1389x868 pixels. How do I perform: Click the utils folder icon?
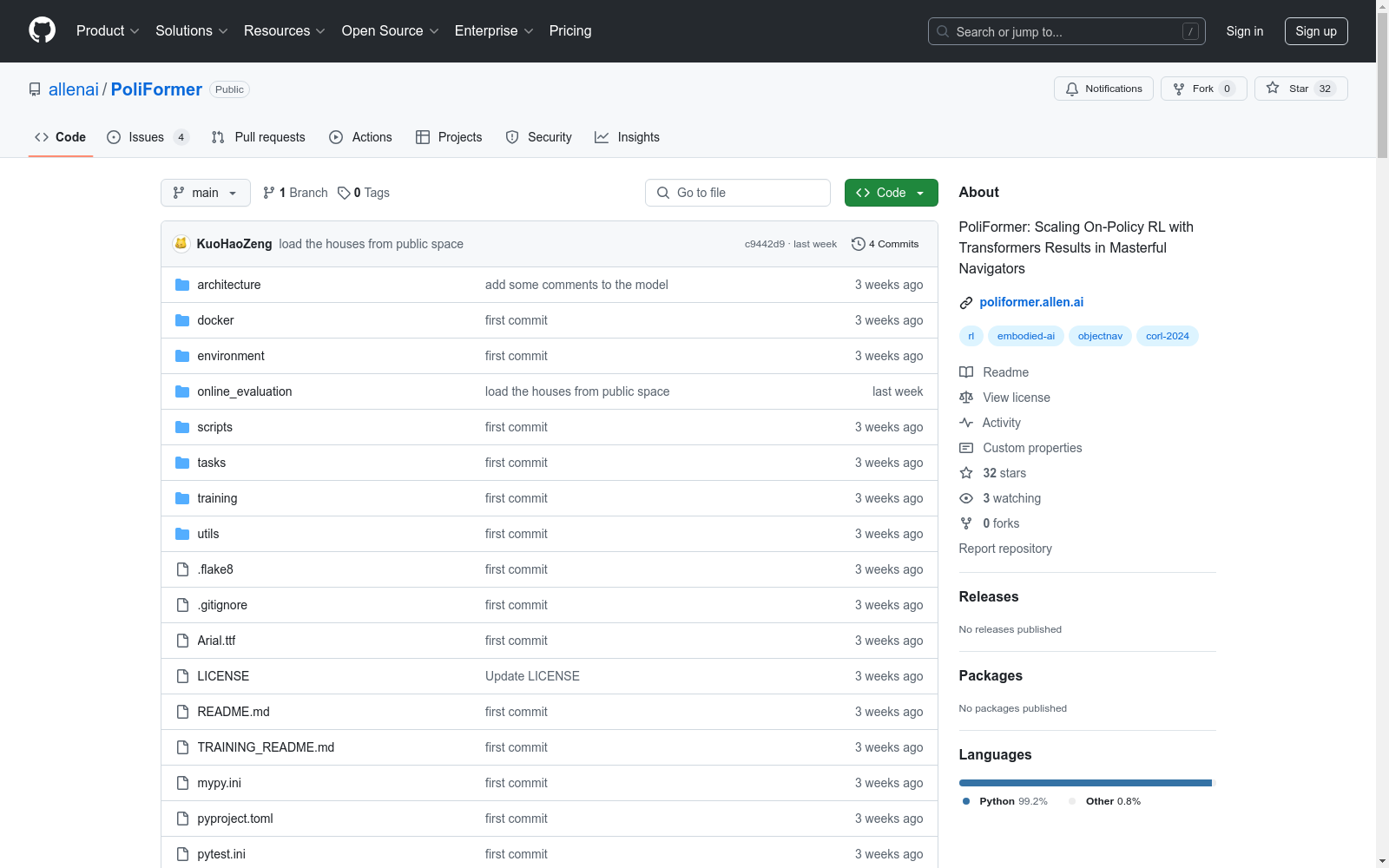182,534
